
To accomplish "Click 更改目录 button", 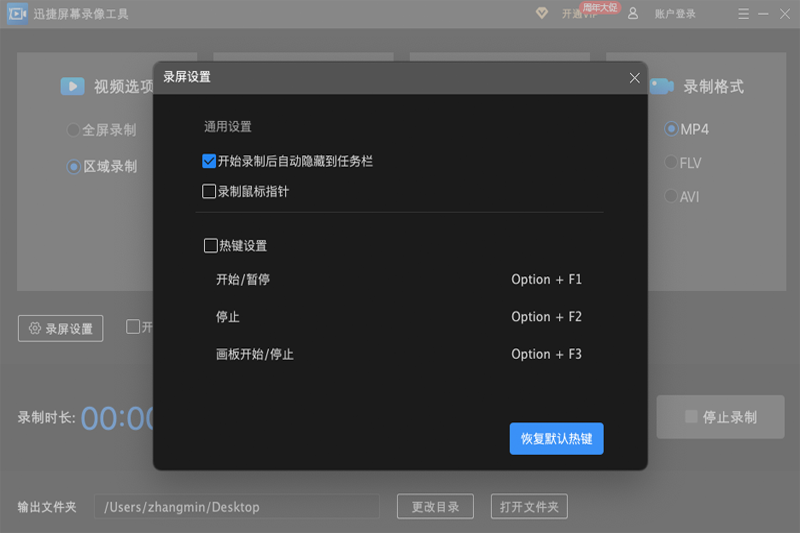I will [435, 506].
